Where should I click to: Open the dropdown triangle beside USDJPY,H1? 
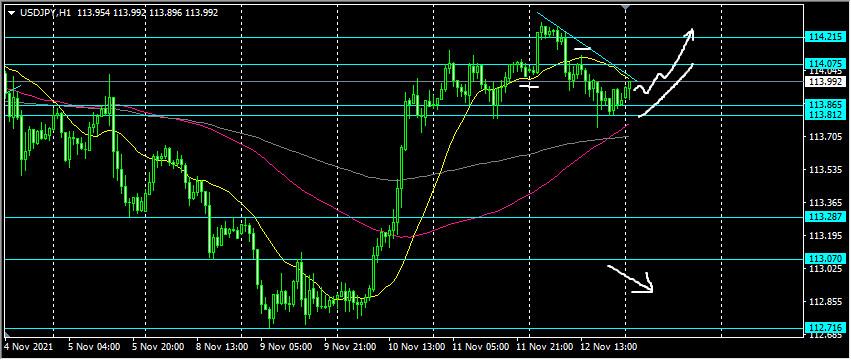point(12,12)
